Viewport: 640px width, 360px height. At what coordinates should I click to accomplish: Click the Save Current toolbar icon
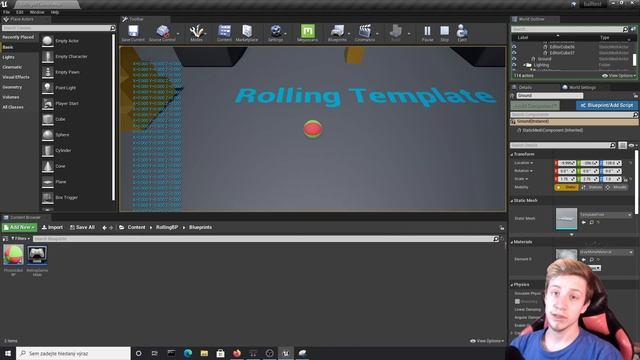[x=133, y=33]
